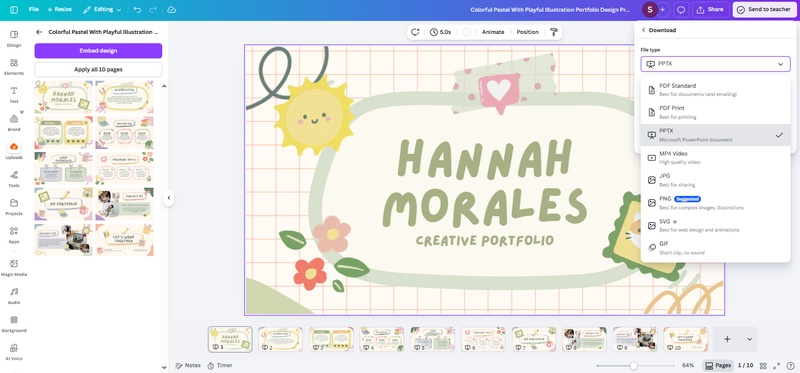Open the Notes panel
This screenshot has width=800, height=373.
tap(188, 365)
